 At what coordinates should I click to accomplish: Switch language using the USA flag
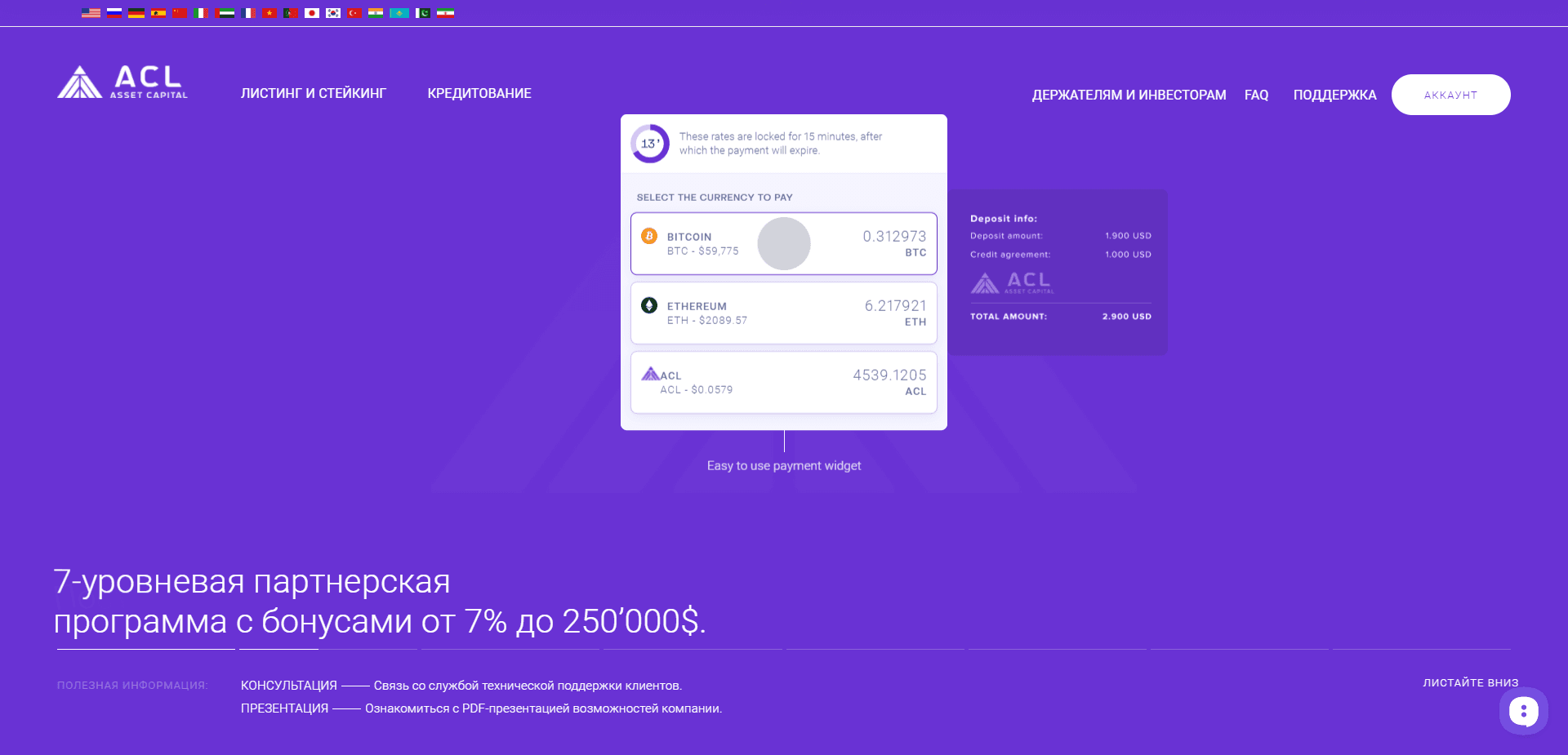pos(91,13)
